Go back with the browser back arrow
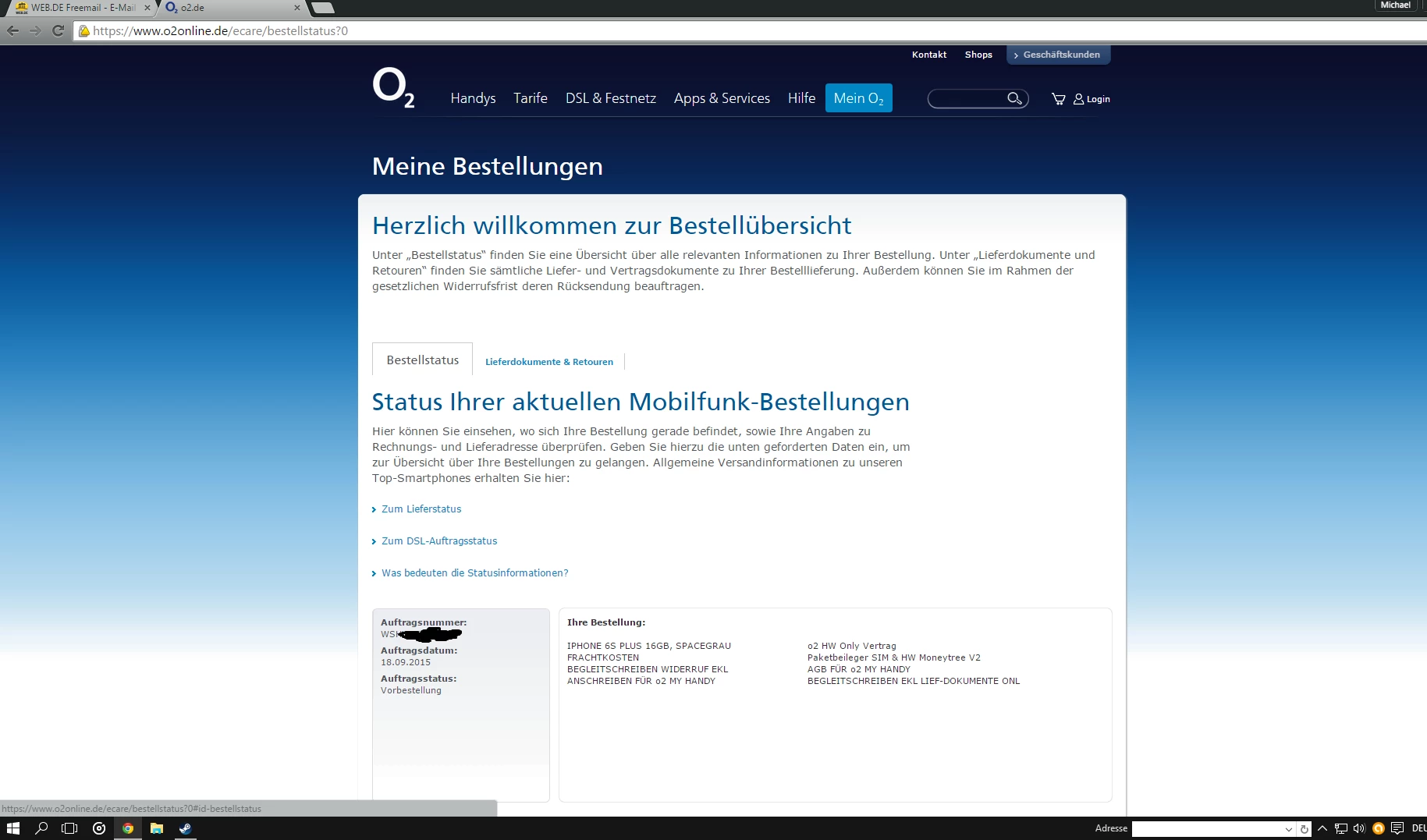The image size is (1427, 840). point(13,31)
